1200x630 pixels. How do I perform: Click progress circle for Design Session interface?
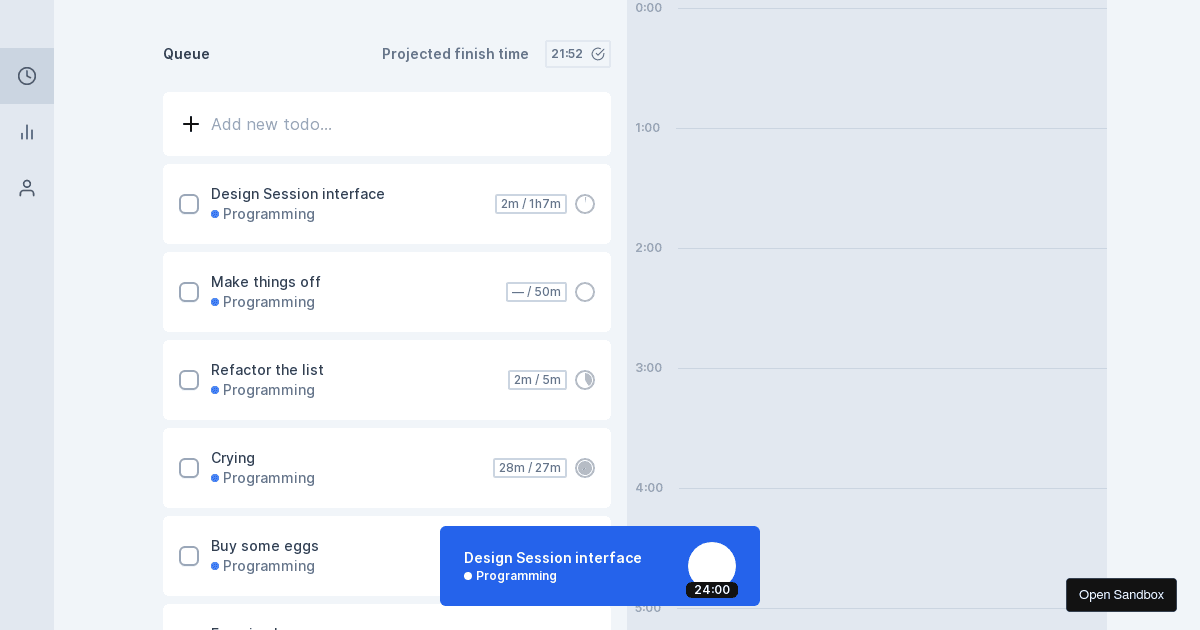(x=585, y=204)
